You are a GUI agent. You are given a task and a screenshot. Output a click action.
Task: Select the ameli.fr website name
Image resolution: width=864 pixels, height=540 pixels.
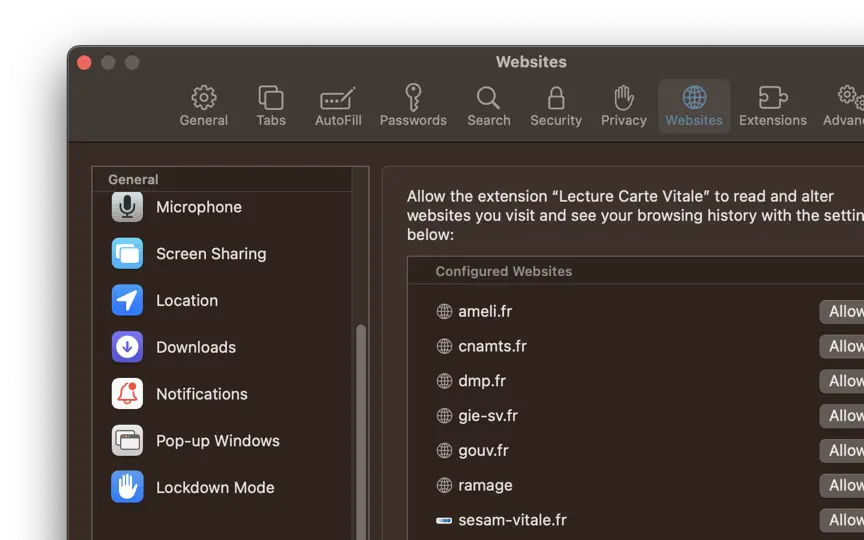pyautogui.click(x=485, y=311)
